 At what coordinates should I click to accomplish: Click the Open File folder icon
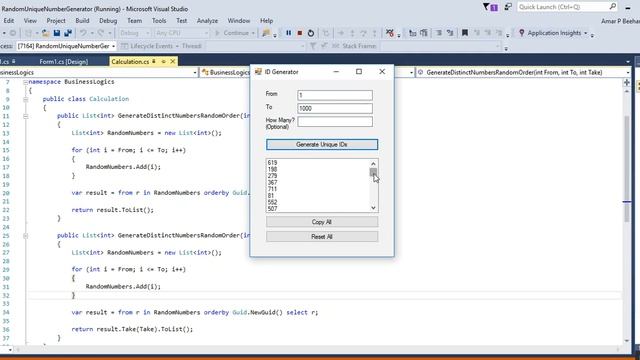[x=45, y=33]
